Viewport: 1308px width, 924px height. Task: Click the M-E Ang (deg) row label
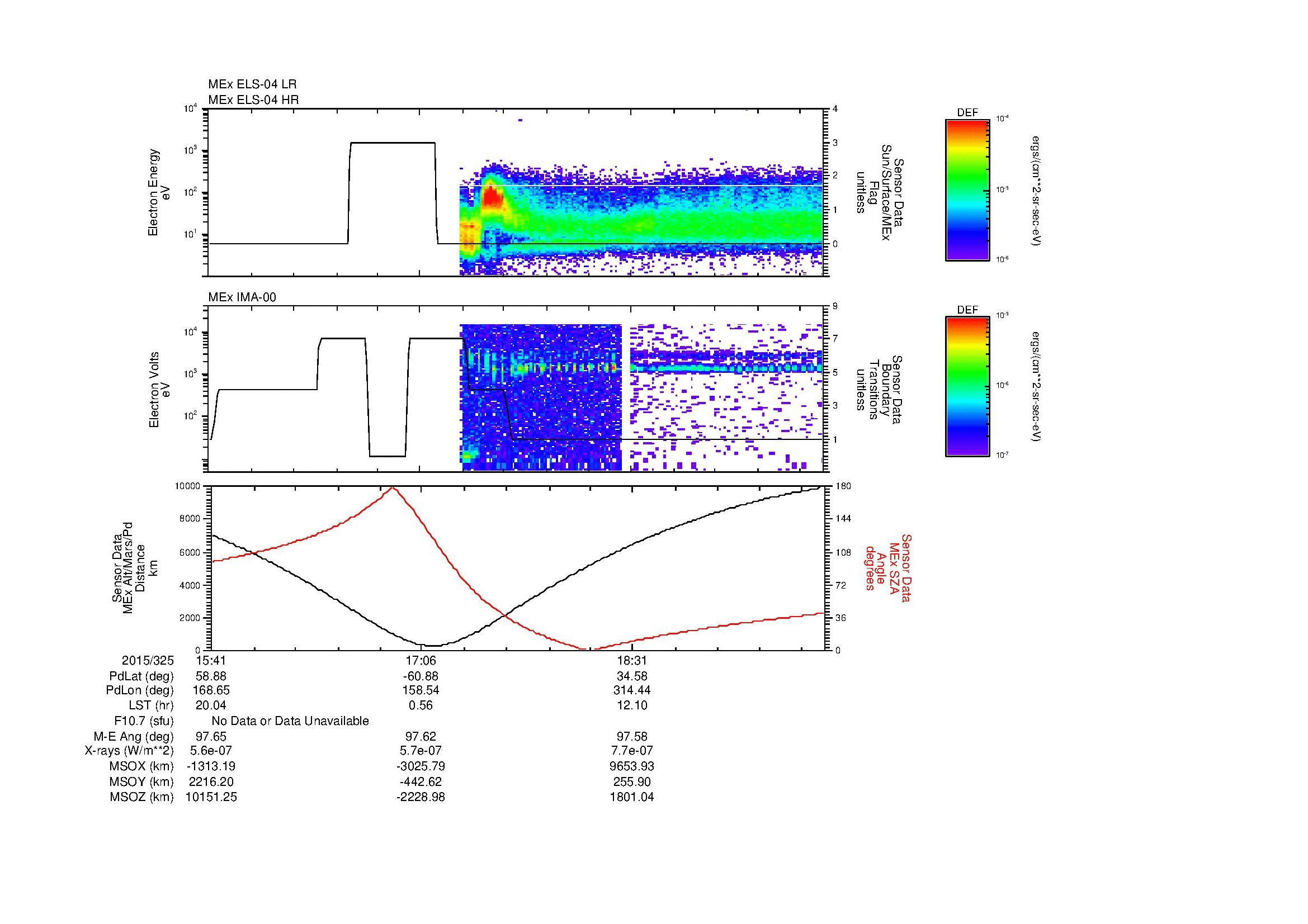[x=133, y=737]
